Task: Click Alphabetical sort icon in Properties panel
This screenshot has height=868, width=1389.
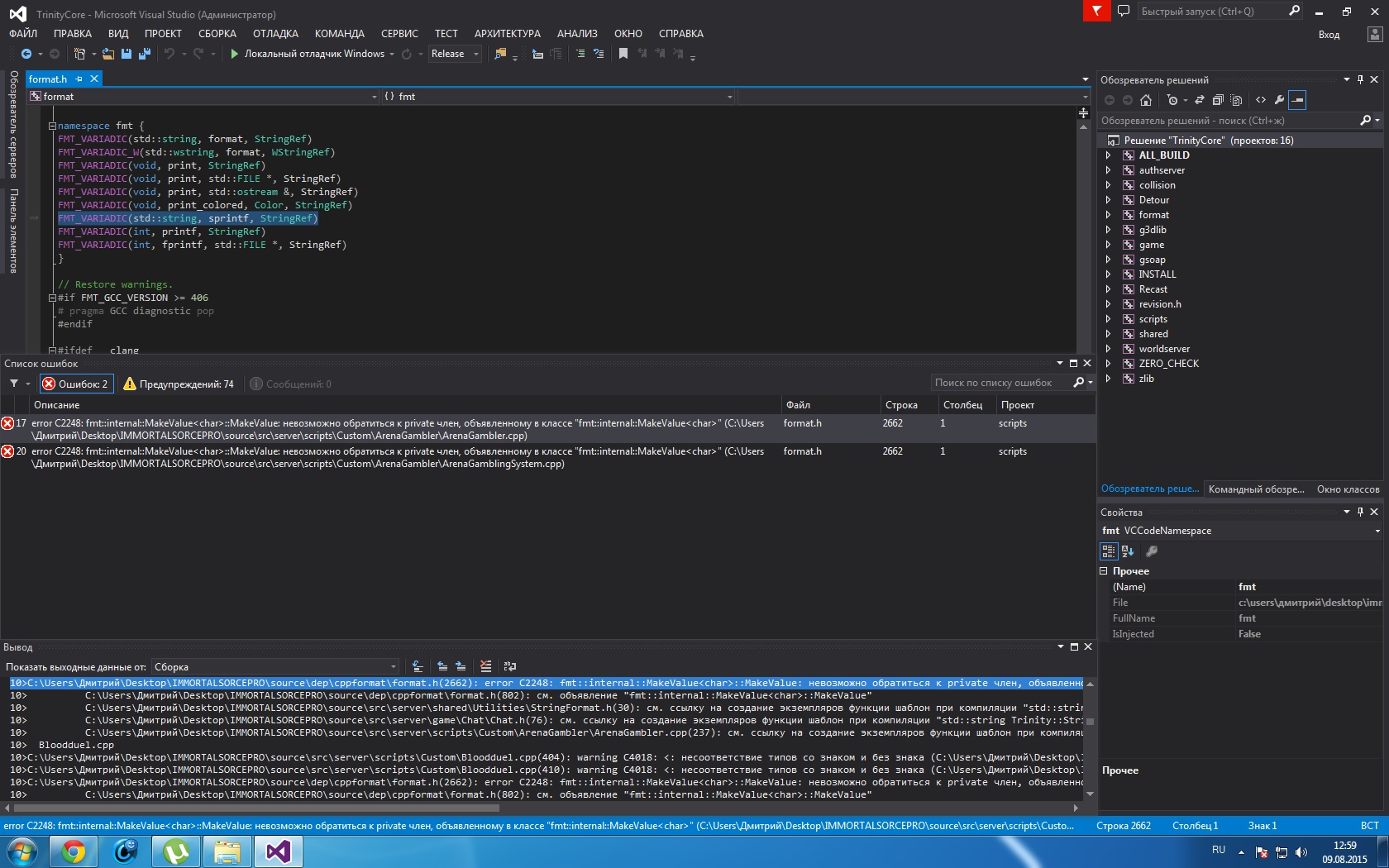Action: 1128,551
